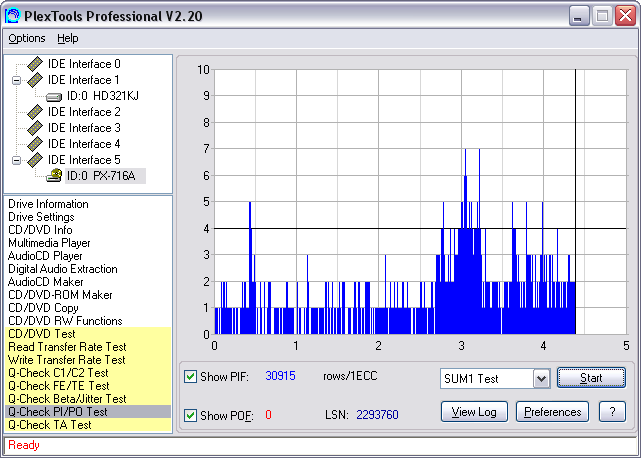Collapse the IDE Interface 1 tree node
Viewport: 641px width, 458px height.
[16, 80]
